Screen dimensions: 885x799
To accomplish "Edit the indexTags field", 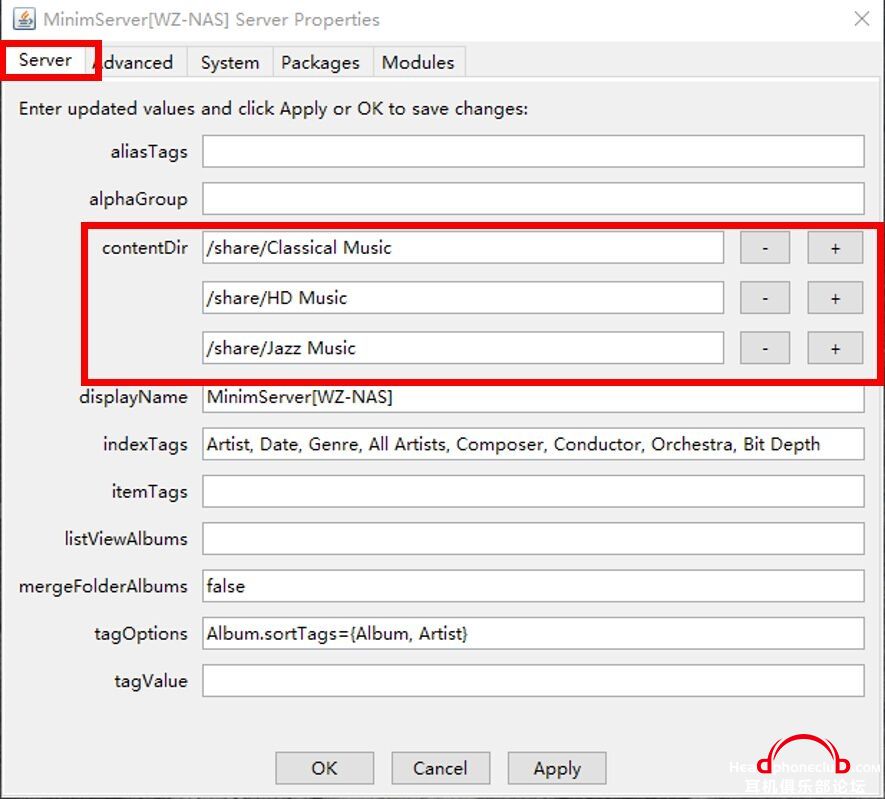I will (x=533, y=444).
